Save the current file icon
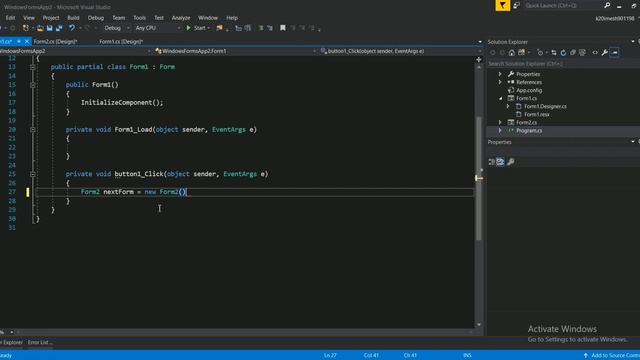 49,28
